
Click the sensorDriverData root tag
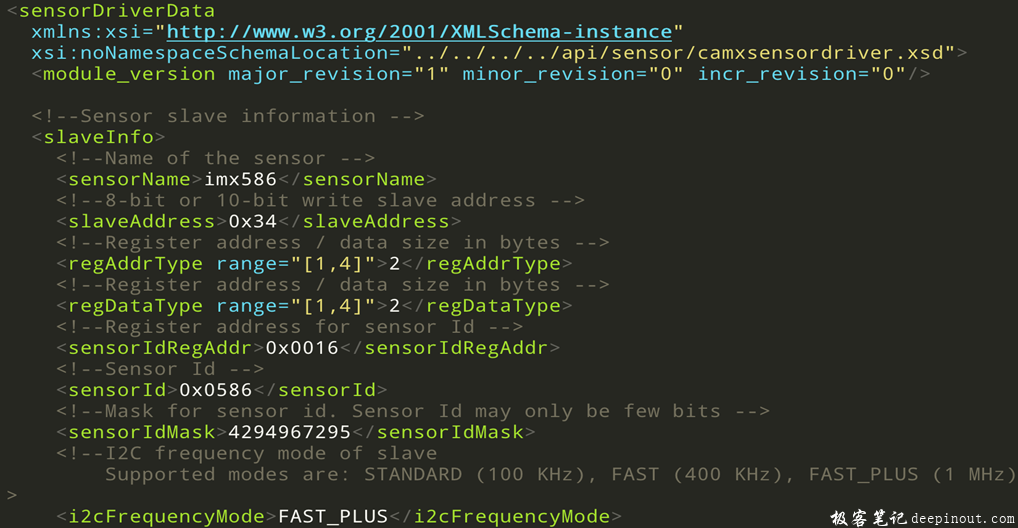pyautogui.click(x=116, y=11)
